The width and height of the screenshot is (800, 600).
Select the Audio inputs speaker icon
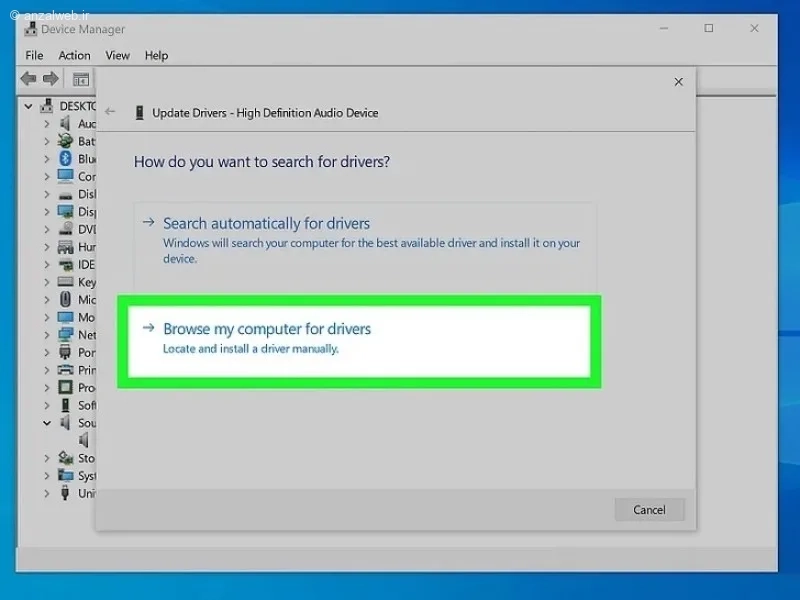click(x=65, y=123)
